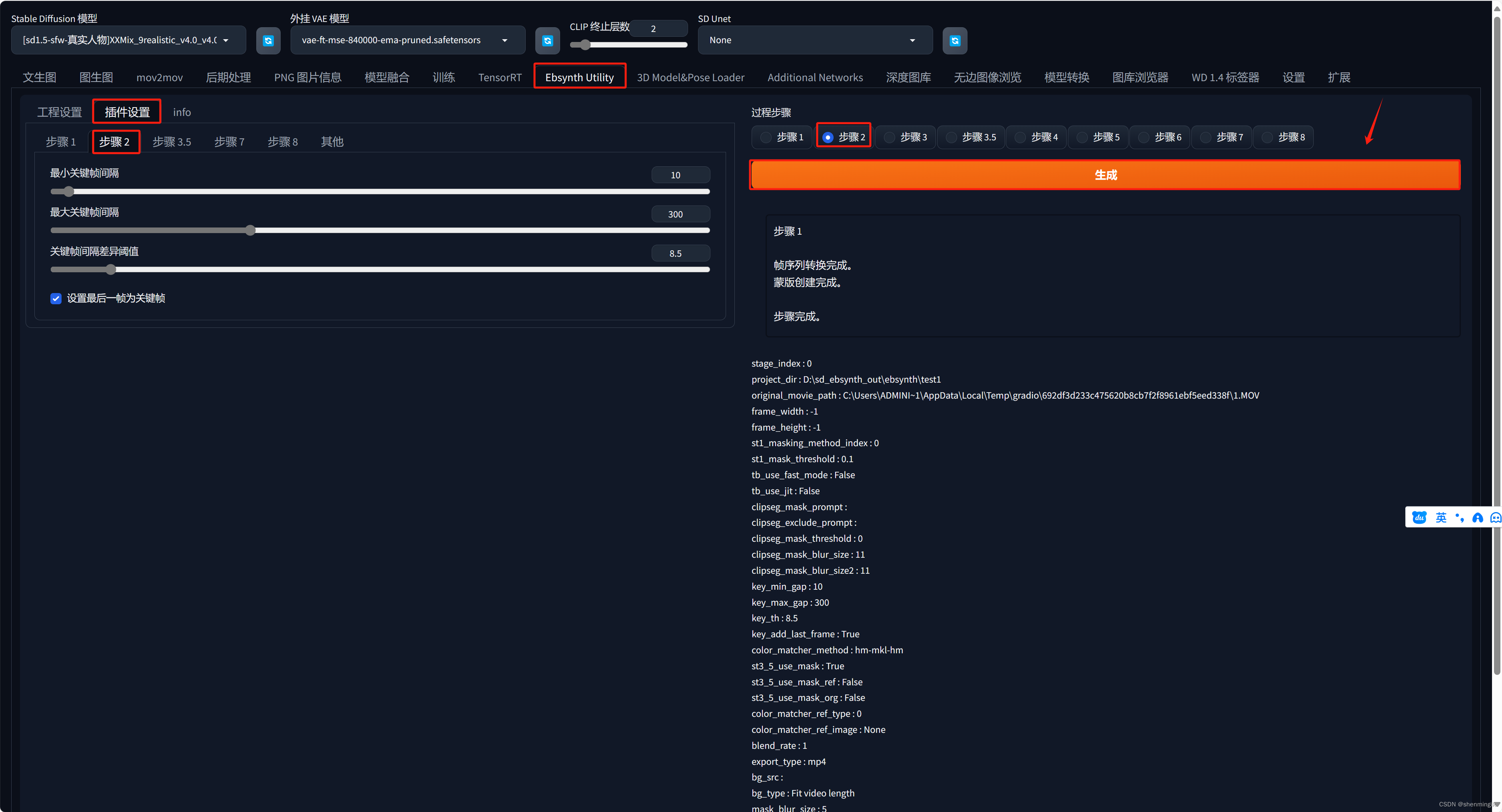Viewport: 1502px width, 812px height.
Task: Open plugin settings 步骤 3.5 tab
Action: click(x=172, y=142)
